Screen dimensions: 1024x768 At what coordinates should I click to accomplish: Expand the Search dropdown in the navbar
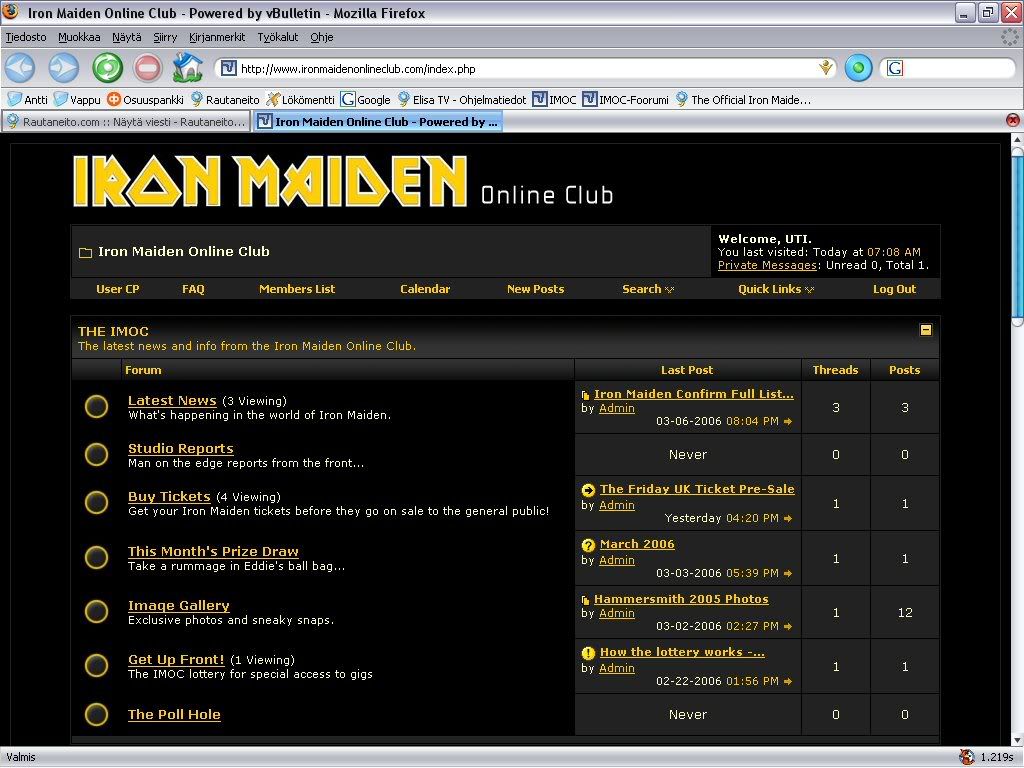[669, 290]
